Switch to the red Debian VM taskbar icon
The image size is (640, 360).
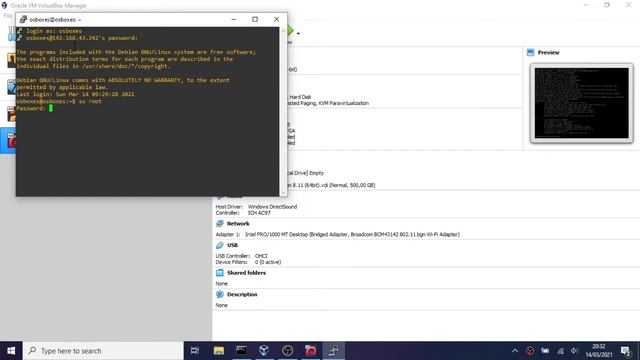(x=311, y=351)
